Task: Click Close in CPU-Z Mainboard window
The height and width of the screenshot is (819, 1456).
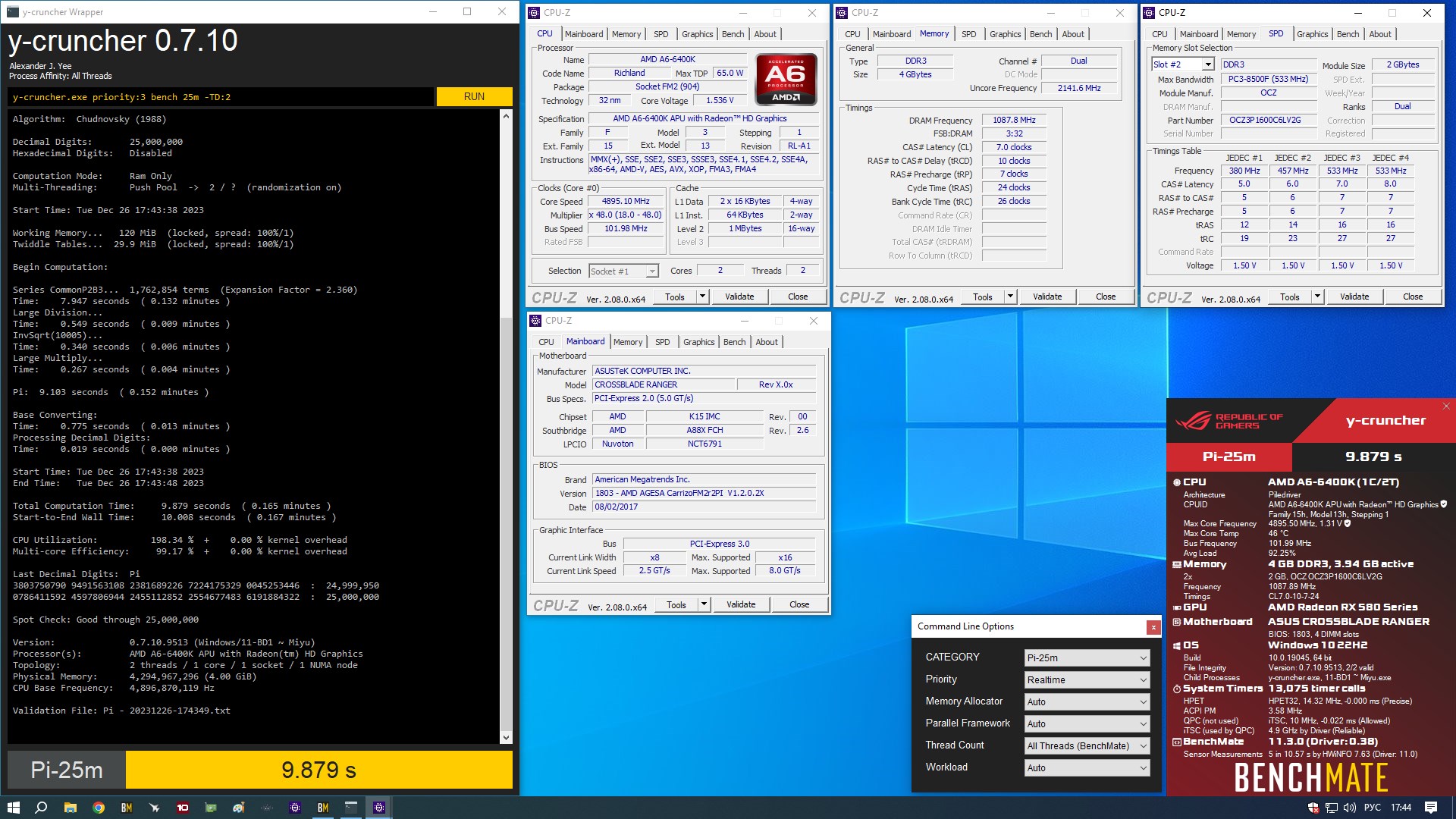Action: click(799, 604)
